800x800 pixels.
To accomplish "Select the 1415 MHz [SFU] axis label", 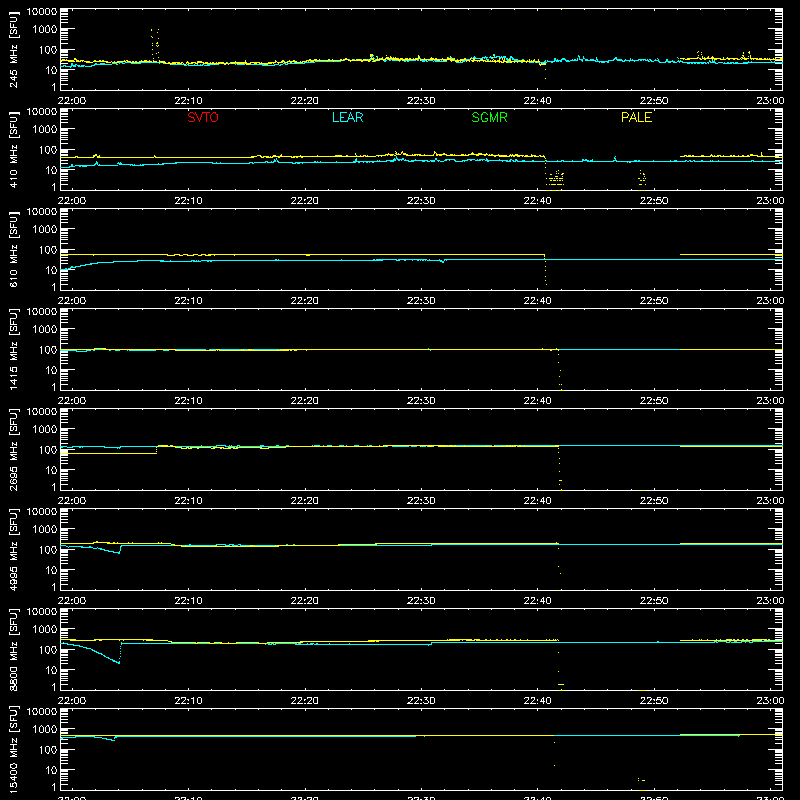I will pos(13,349).
